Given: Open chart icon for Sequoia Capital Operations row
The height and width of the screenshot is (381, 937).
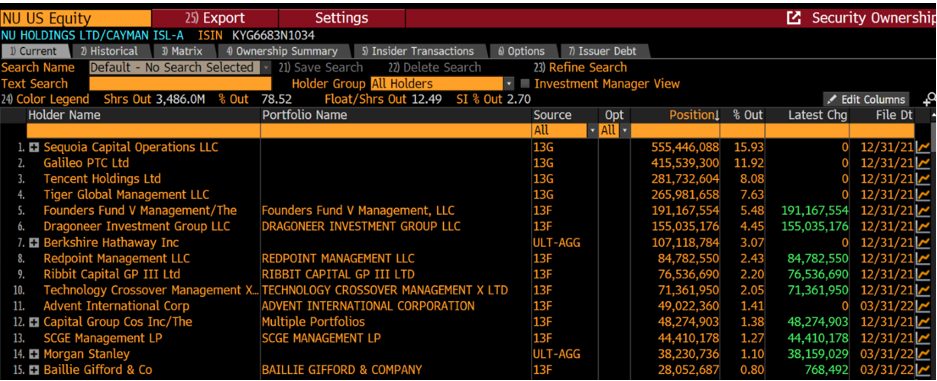Looking at the screenshot, I should click(923, 147).
